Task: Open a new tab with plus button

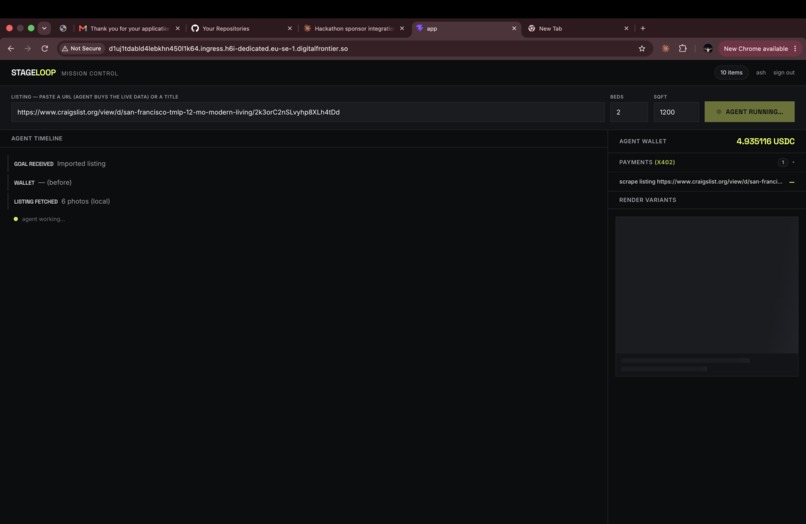Action: [643, 28]
